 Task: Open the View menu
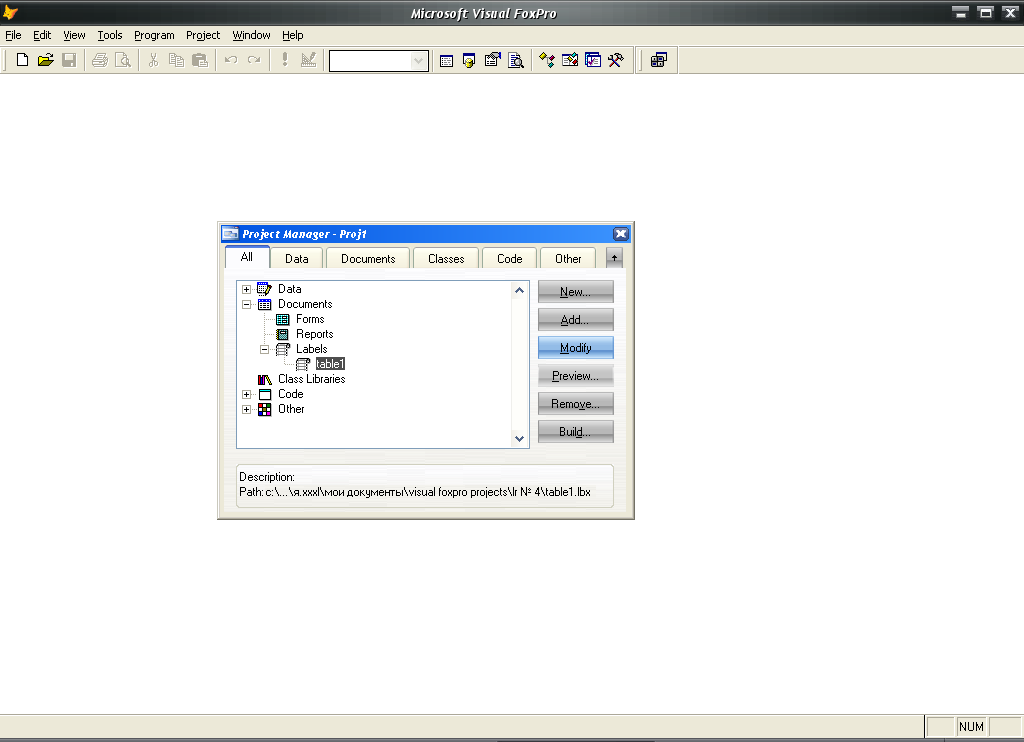point(74,35)
